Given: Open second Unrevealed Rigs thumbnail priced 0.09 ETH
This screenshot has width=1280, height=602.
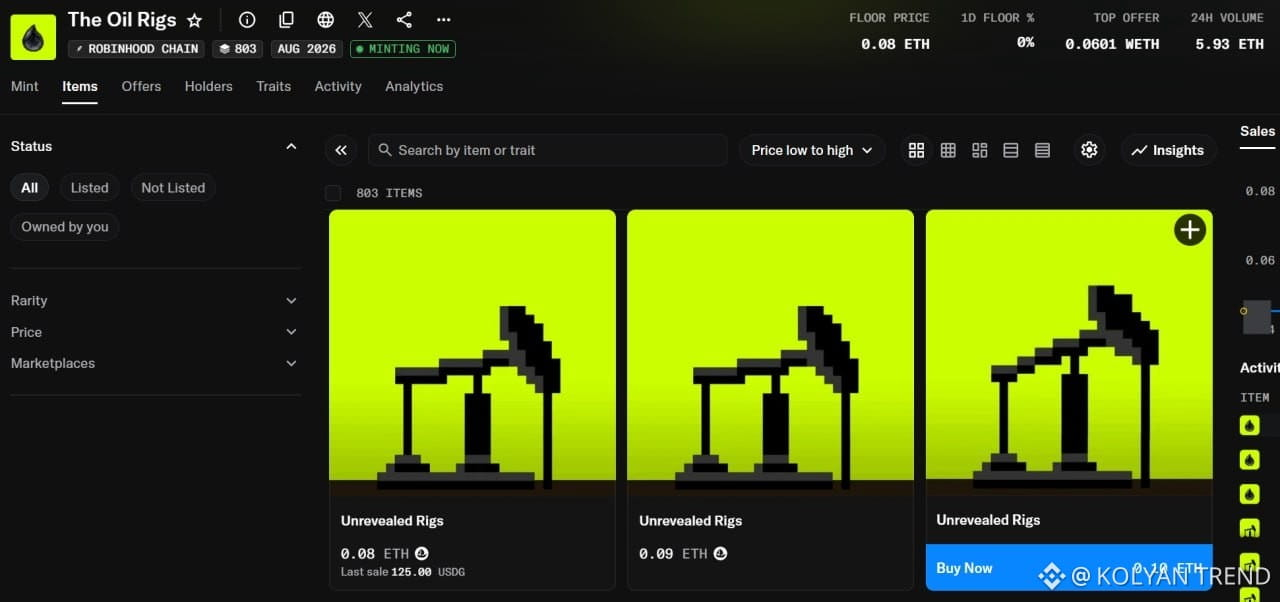Looking at the screenshot, I should click(x=770, y=352).
